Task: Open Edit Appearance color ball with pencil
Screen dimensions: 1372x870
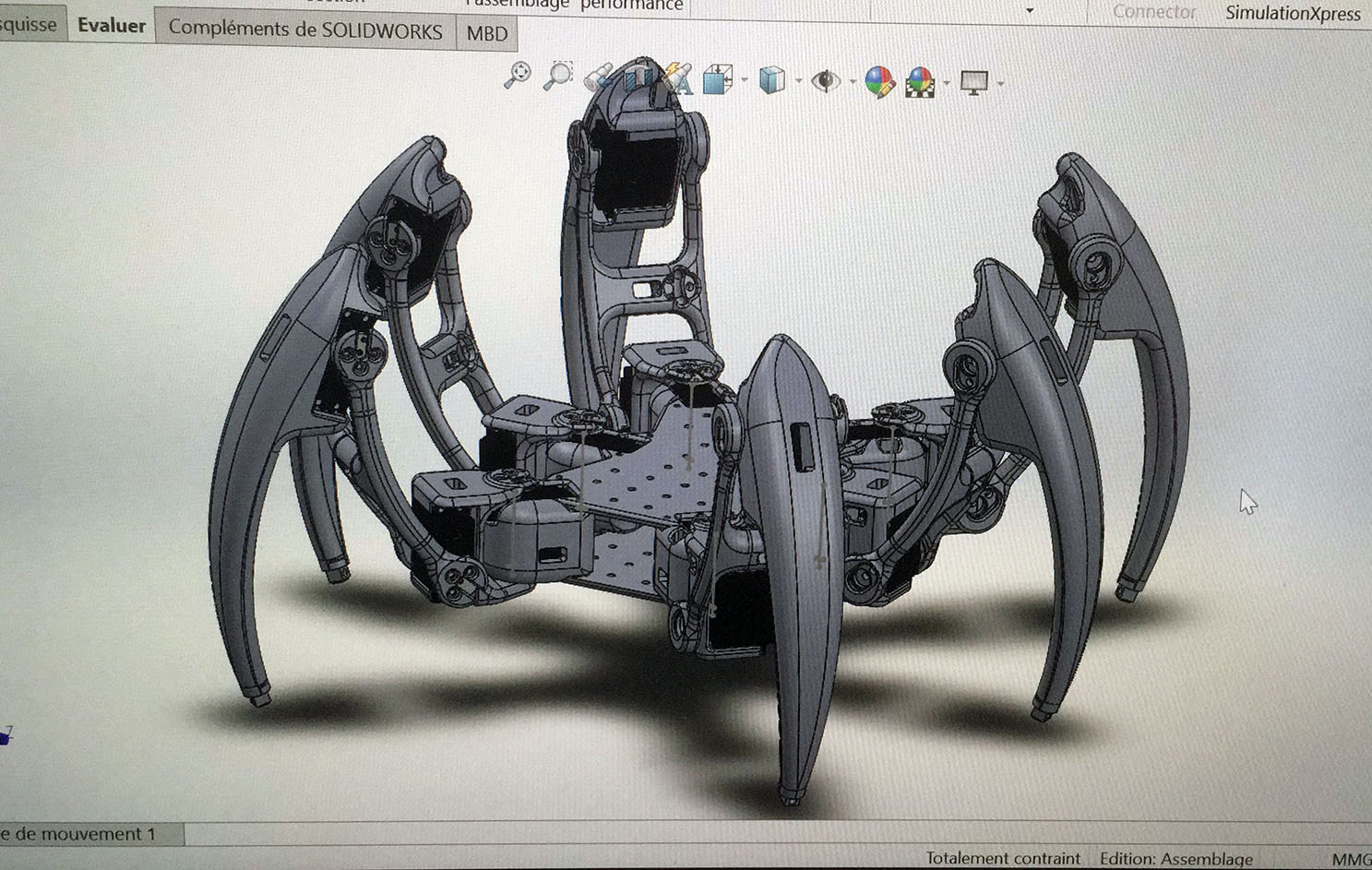Action: 879,82
